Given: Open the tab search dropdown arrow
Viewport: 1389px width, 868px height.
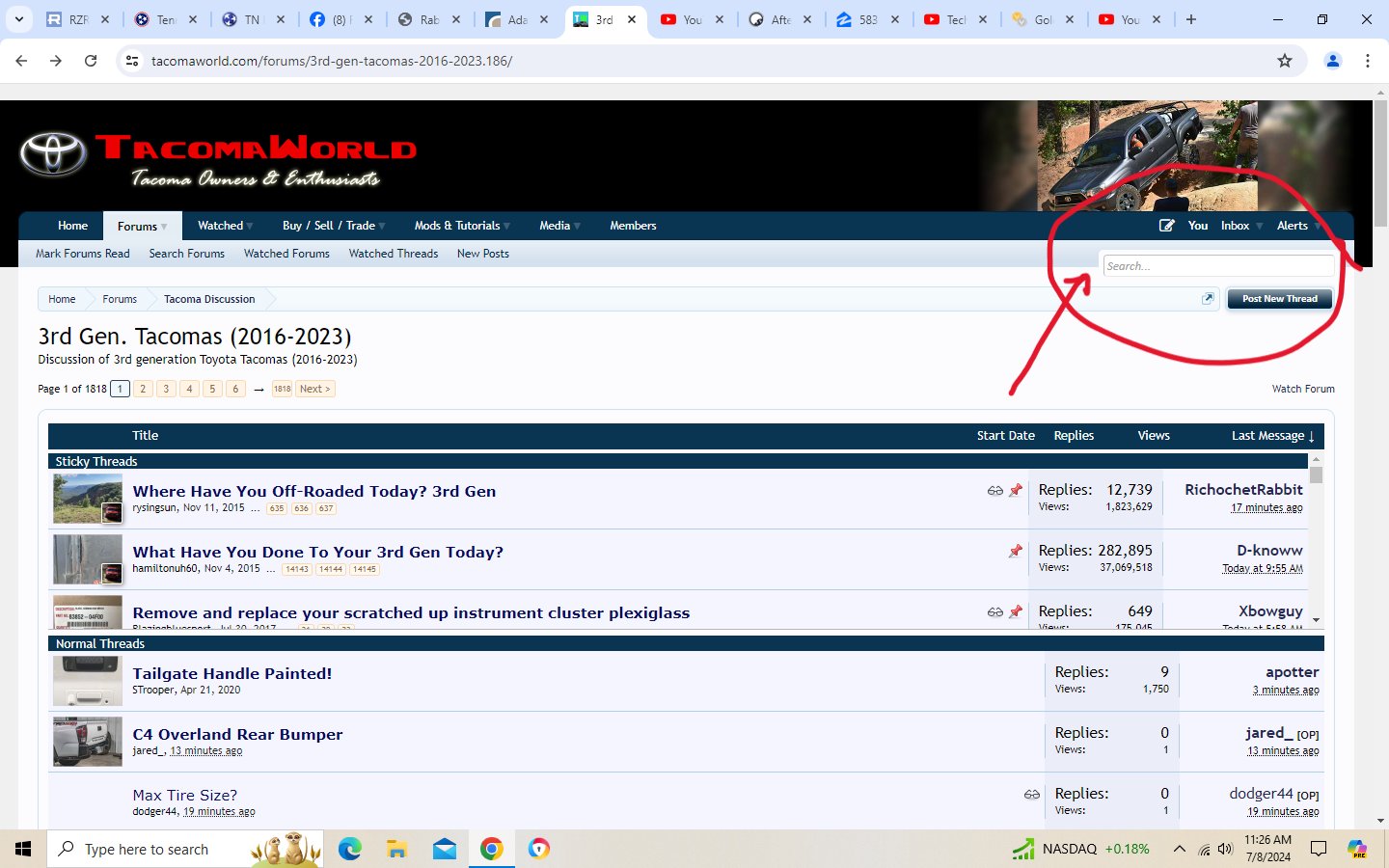Looking at the screenshot, I should coord(18,19).
